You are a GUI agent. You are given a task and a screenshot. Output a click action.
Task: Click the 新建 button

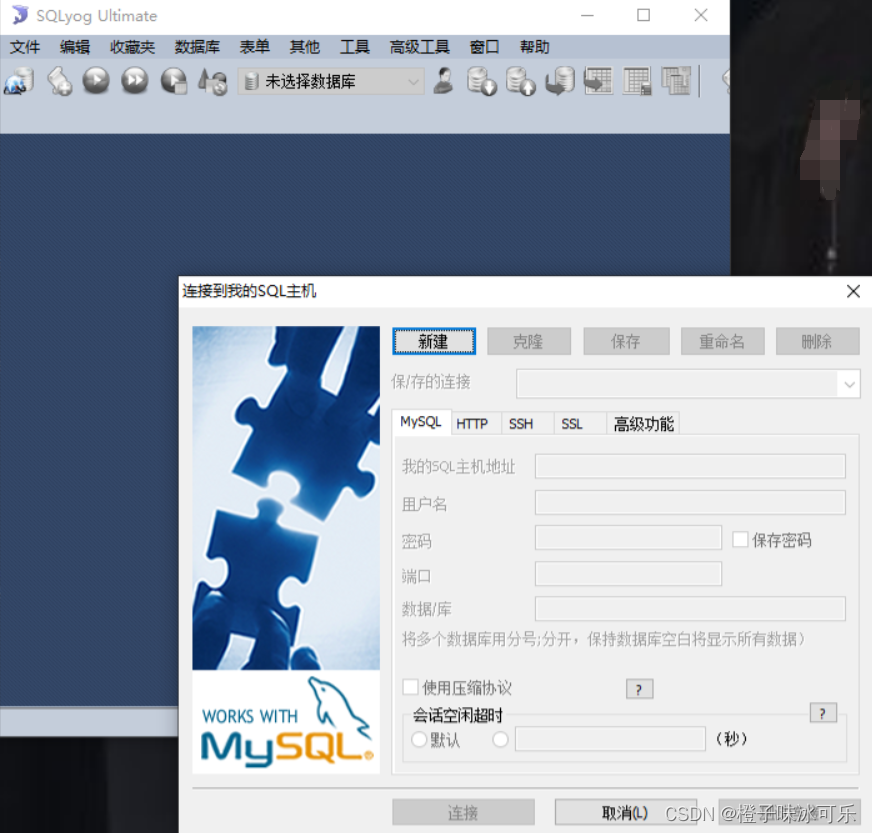pos(434,341)
